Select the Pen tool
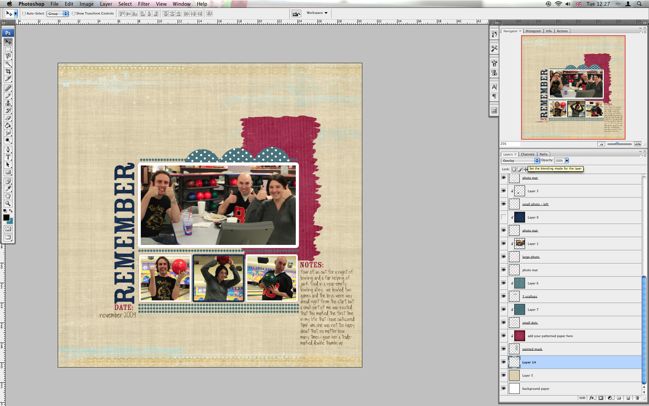Viewport: 649px width, 406px height. coord(8,149)
